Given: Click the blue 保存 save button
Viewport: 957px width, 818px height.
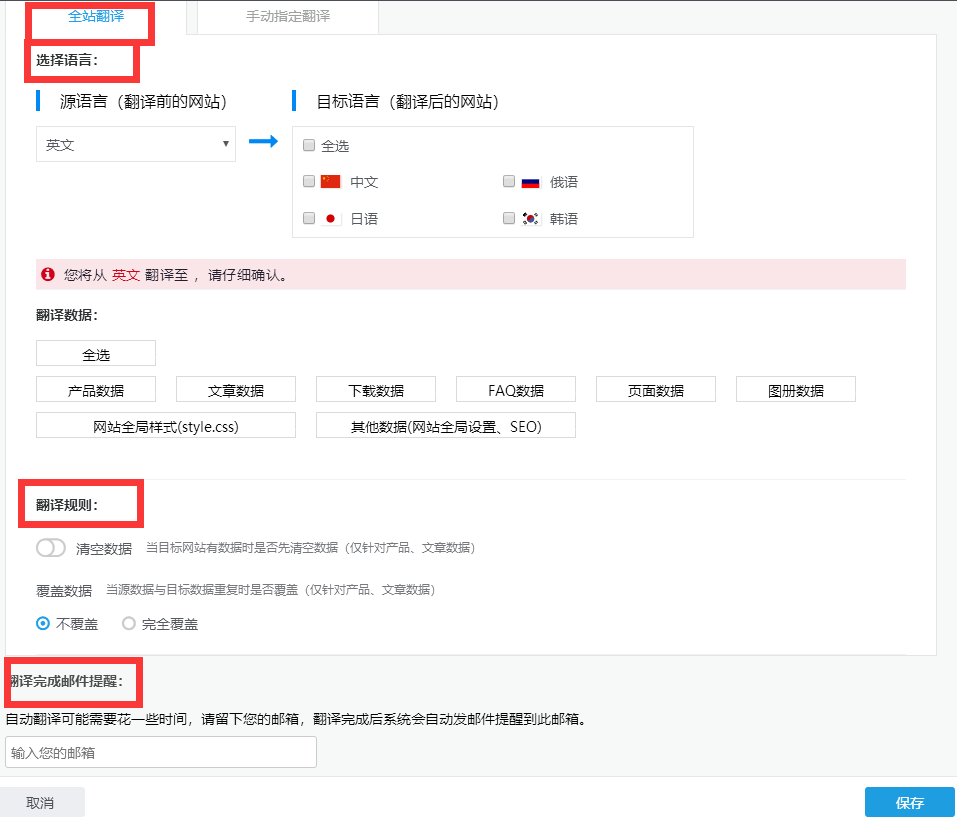Looking at the screenshot, I should pos(907,801).
